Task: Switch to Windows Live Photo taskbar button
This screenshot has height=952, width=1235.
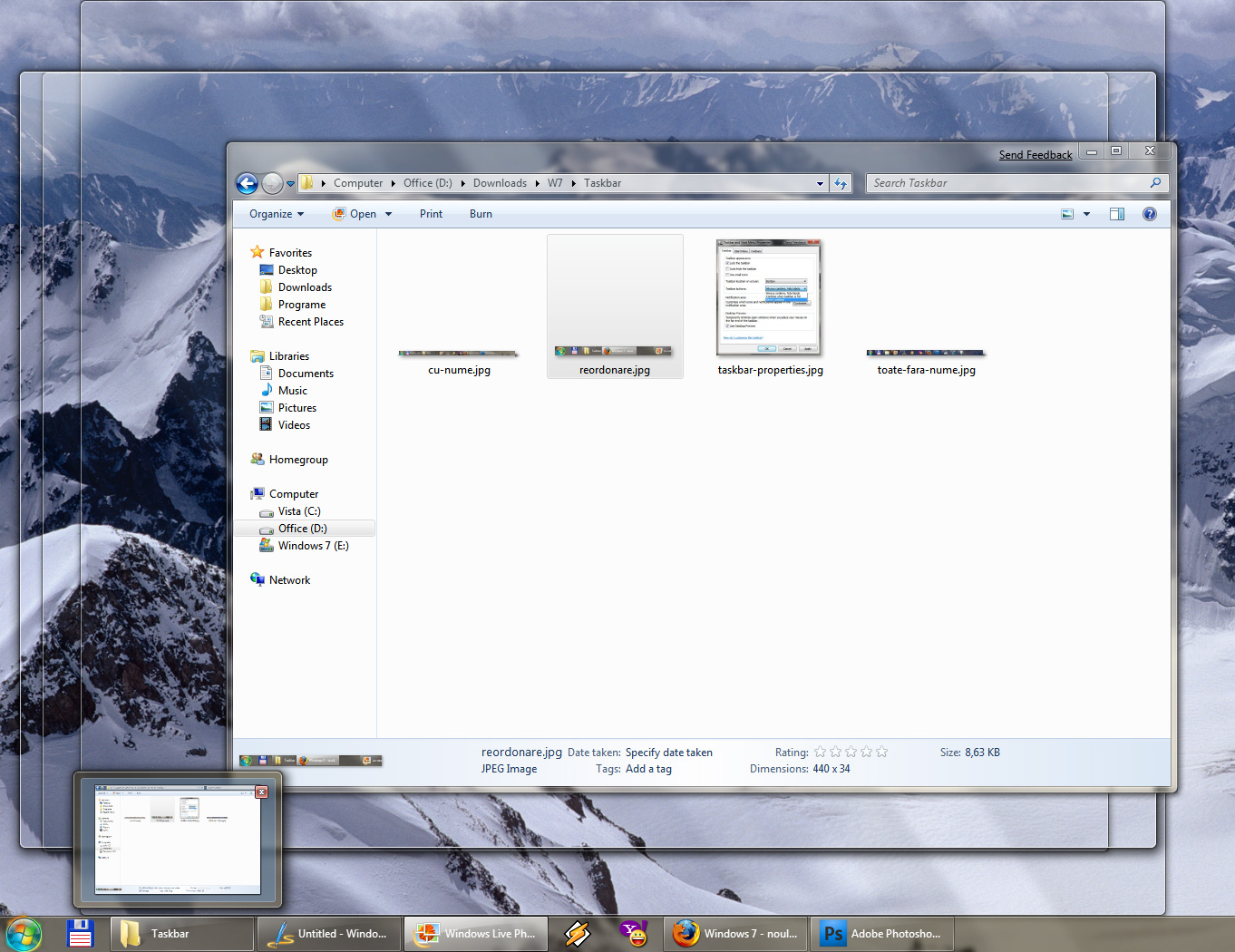Action: pyautogui.click(x=476, y=934)
